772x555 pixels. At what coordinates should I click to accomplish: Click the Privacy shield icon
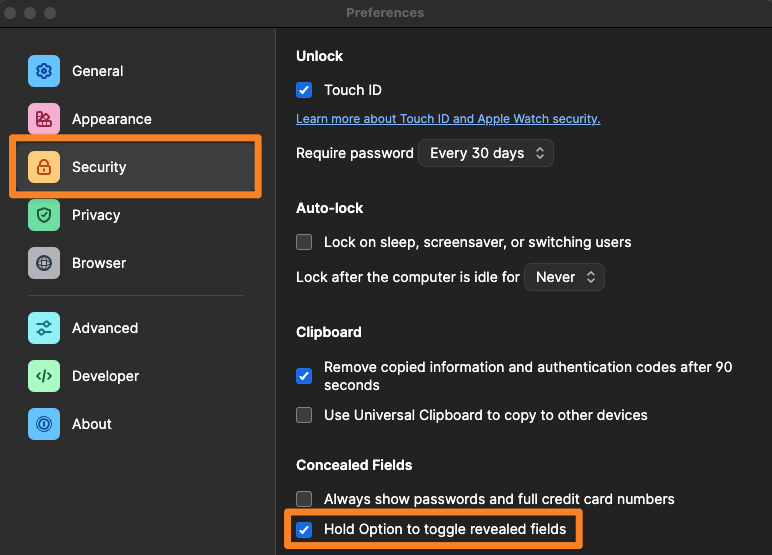tap(44, 215)
